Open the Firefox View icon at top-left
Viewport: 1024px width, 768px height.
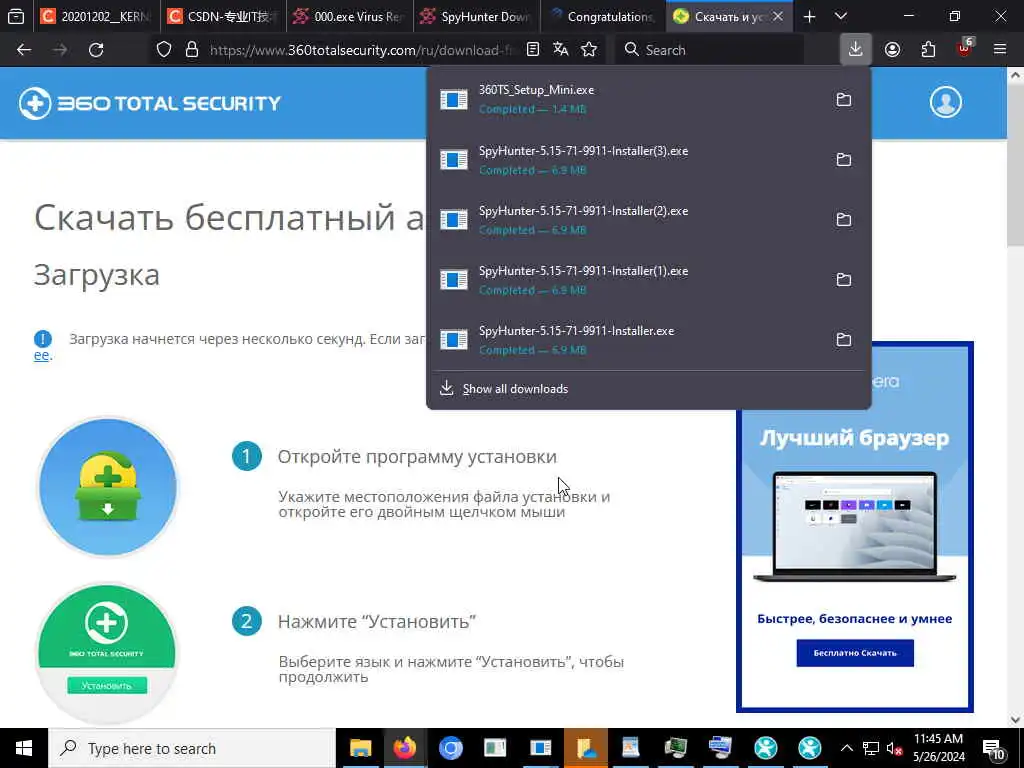[16, 17]
